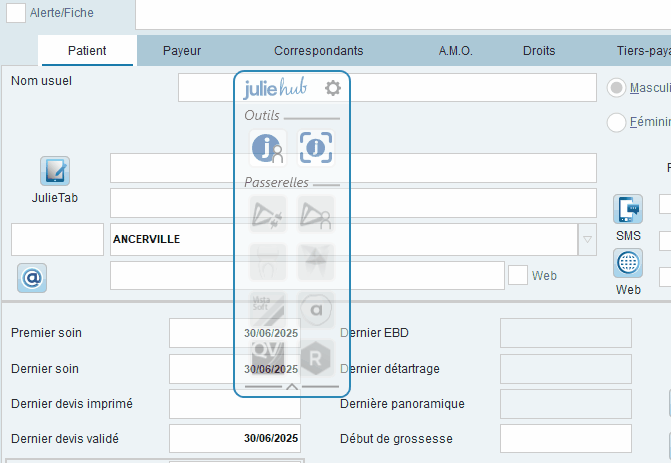Tick the Alerte/Fiche checkbox
Viewport: 671px width, 463px height.
pos(16,13)
